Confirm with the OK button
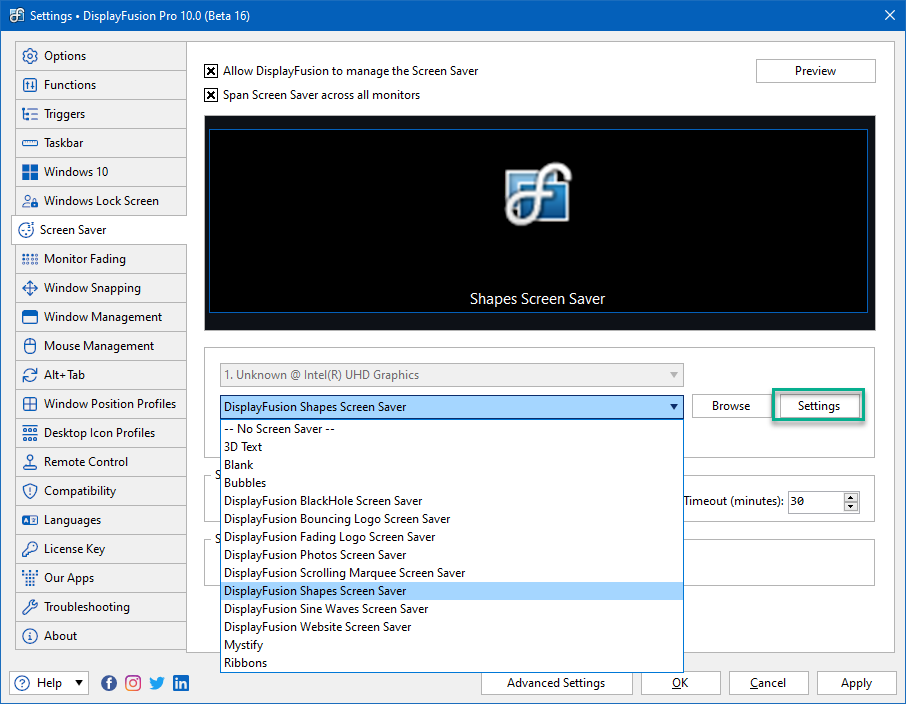 pos(680,683)
